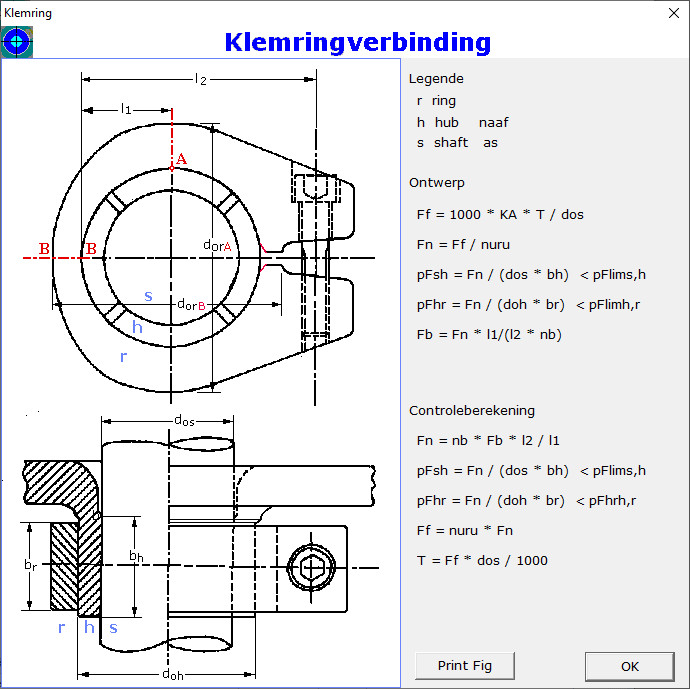The width and height of the screenshot is (690, 689).
Task: Click formula ending with '< pFlimh,r'
Action: [528, 304]
